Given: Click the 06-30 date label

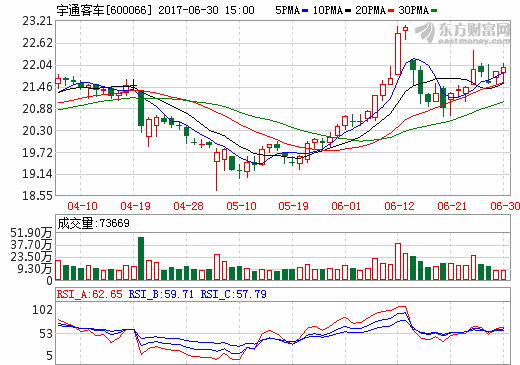Looking at the screenshot, I should 505,206.
